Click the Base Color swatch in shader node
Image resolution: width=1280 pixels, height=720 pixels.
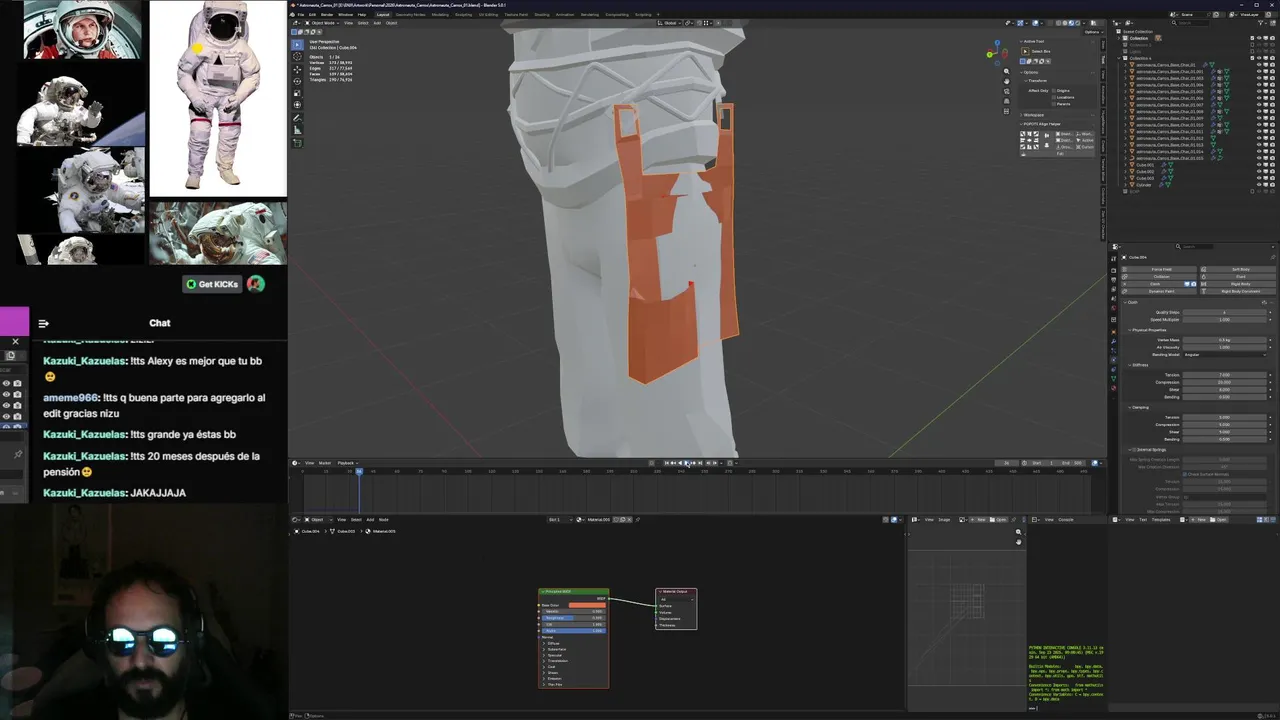point(587,605)
